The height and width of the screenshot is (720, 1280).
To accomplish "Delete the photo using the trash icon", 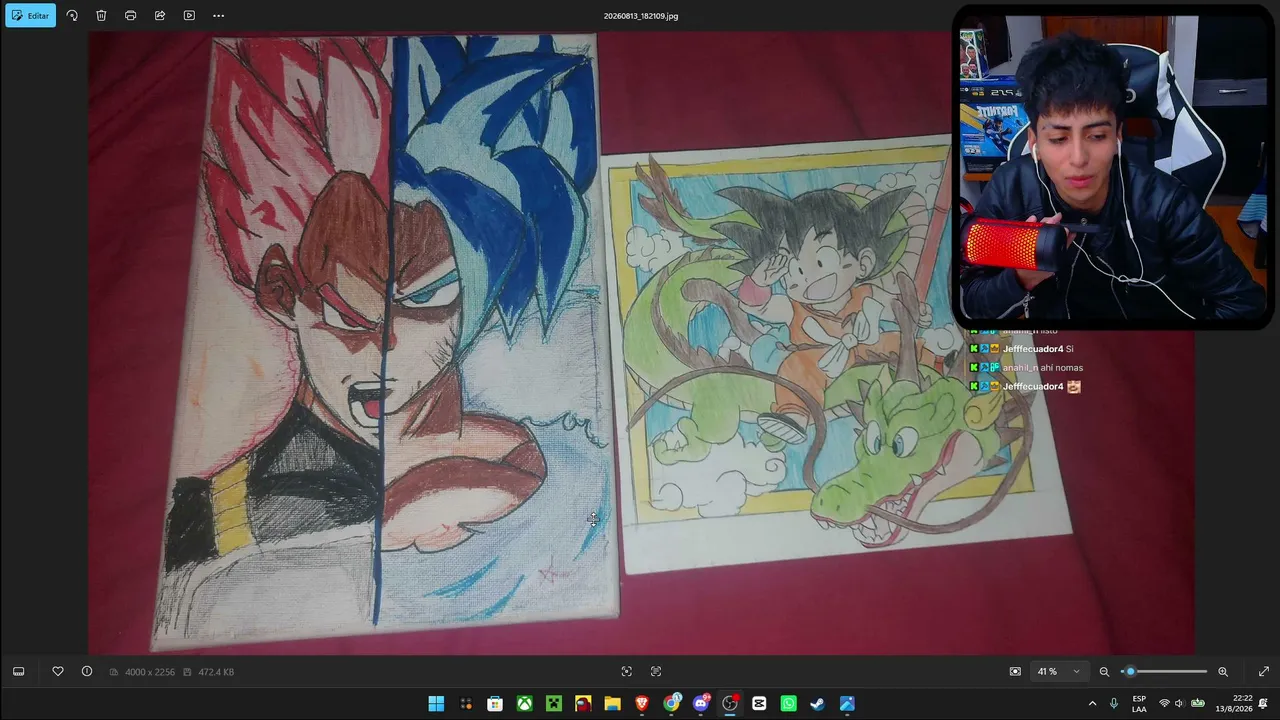I will [101, 16].
